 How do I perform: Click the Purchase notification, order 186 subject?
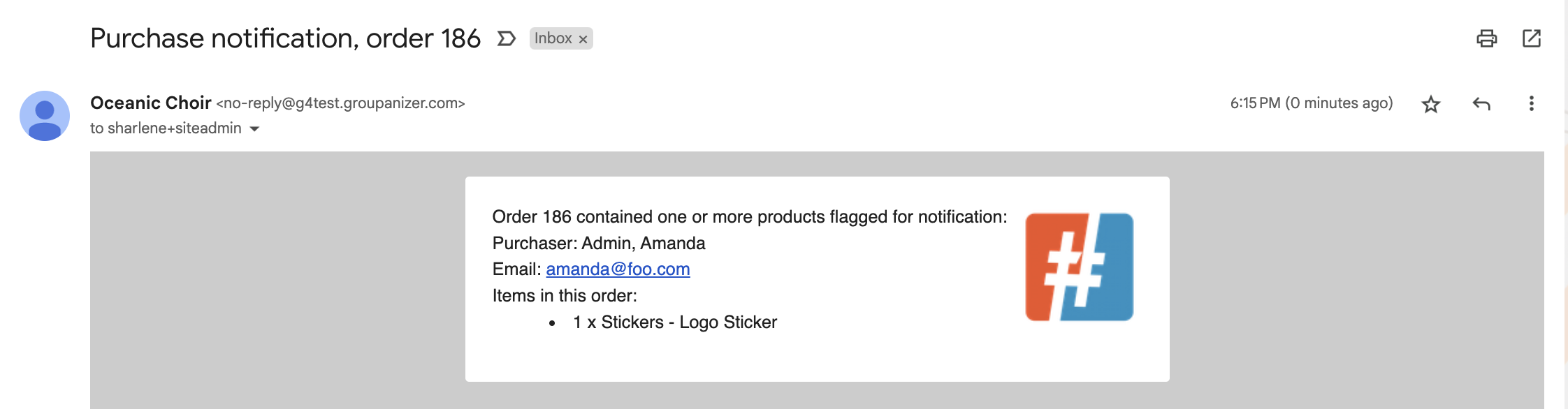coord(285,38)
